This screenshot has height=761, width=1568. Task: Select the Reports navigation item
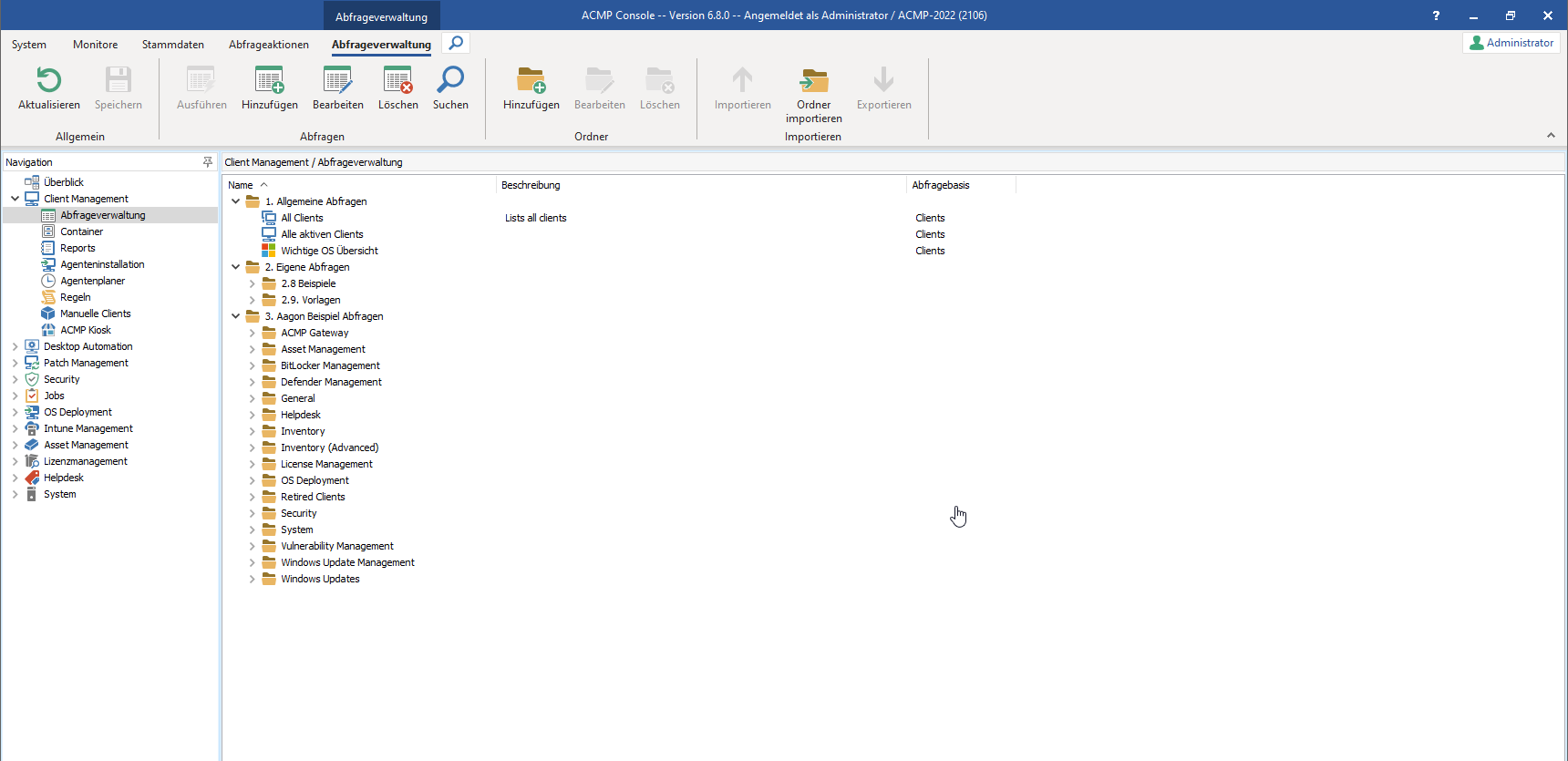77,248
